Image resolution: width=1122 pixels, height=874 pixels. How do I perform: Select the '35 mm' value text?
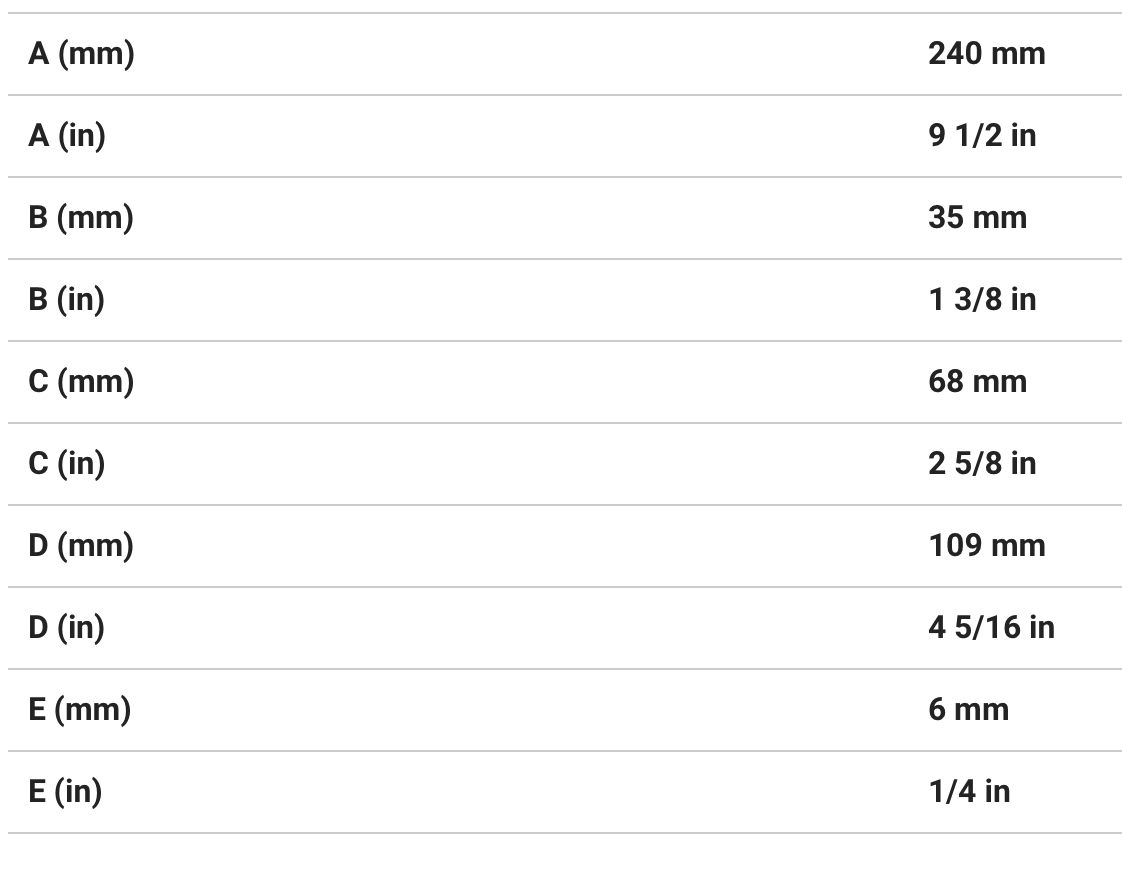pos(977,218)
